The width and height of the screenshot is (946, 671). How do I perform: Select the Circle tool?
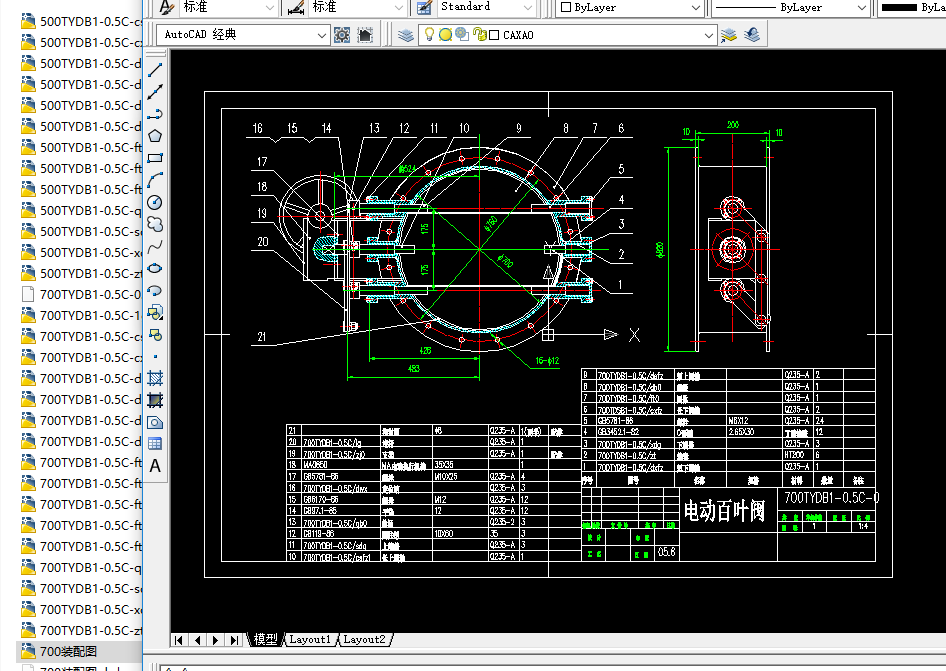155,203
